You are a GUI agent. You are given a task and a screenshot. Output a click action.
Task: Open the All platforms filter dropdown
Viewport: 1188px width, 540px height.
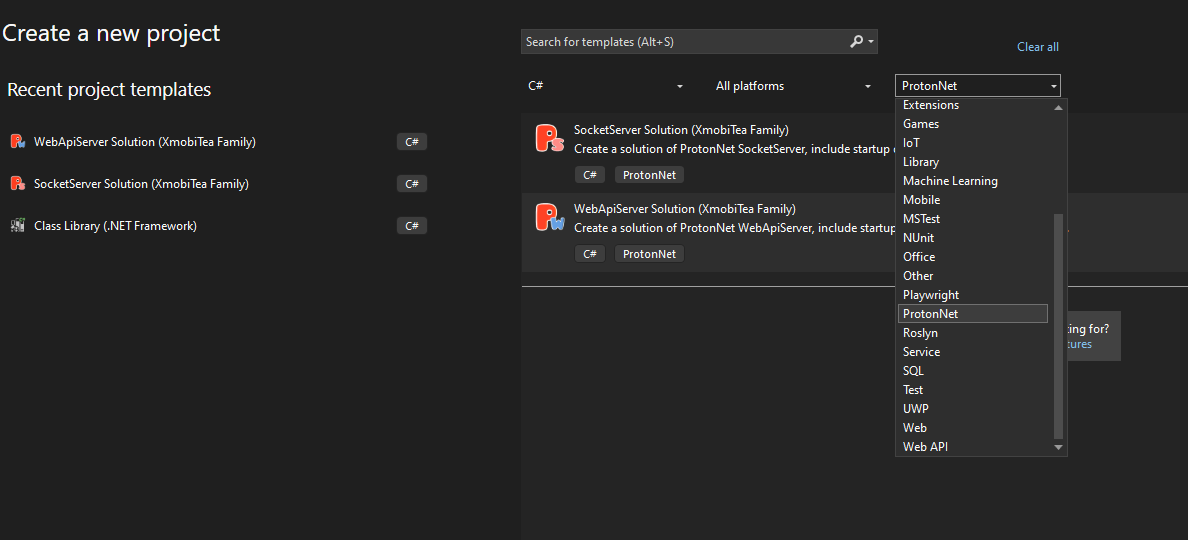[793, 86]
